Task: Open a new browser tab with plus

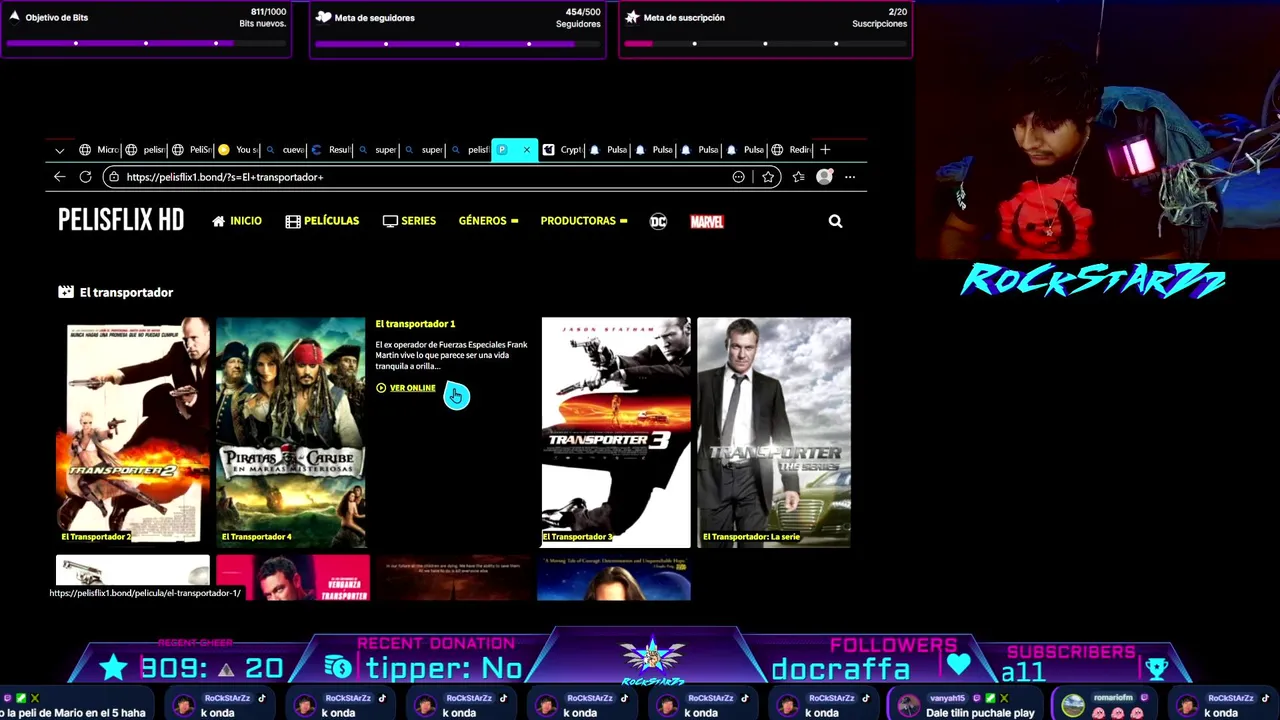Action: coord(825,150)
